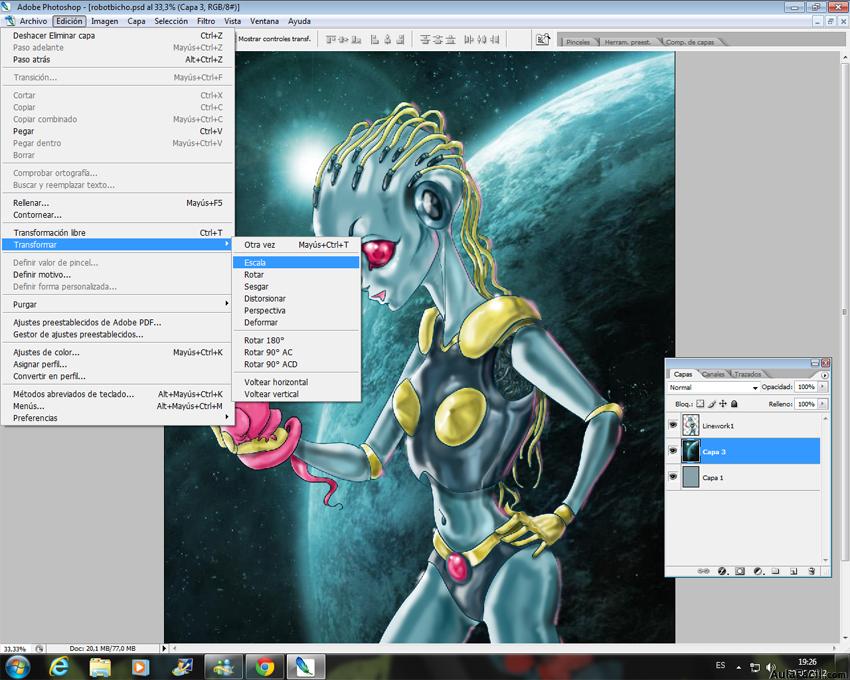Click the distribute right edges icon
Screen dimensions: 850x680
click(x=495, y=40)
